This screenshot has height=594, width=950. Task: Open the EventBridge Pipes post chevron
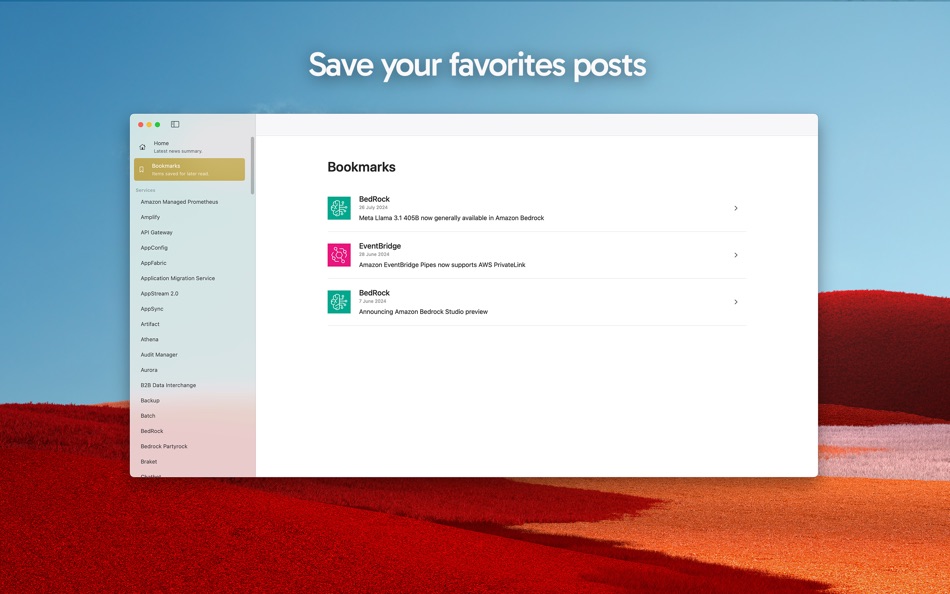pos(736,255)
